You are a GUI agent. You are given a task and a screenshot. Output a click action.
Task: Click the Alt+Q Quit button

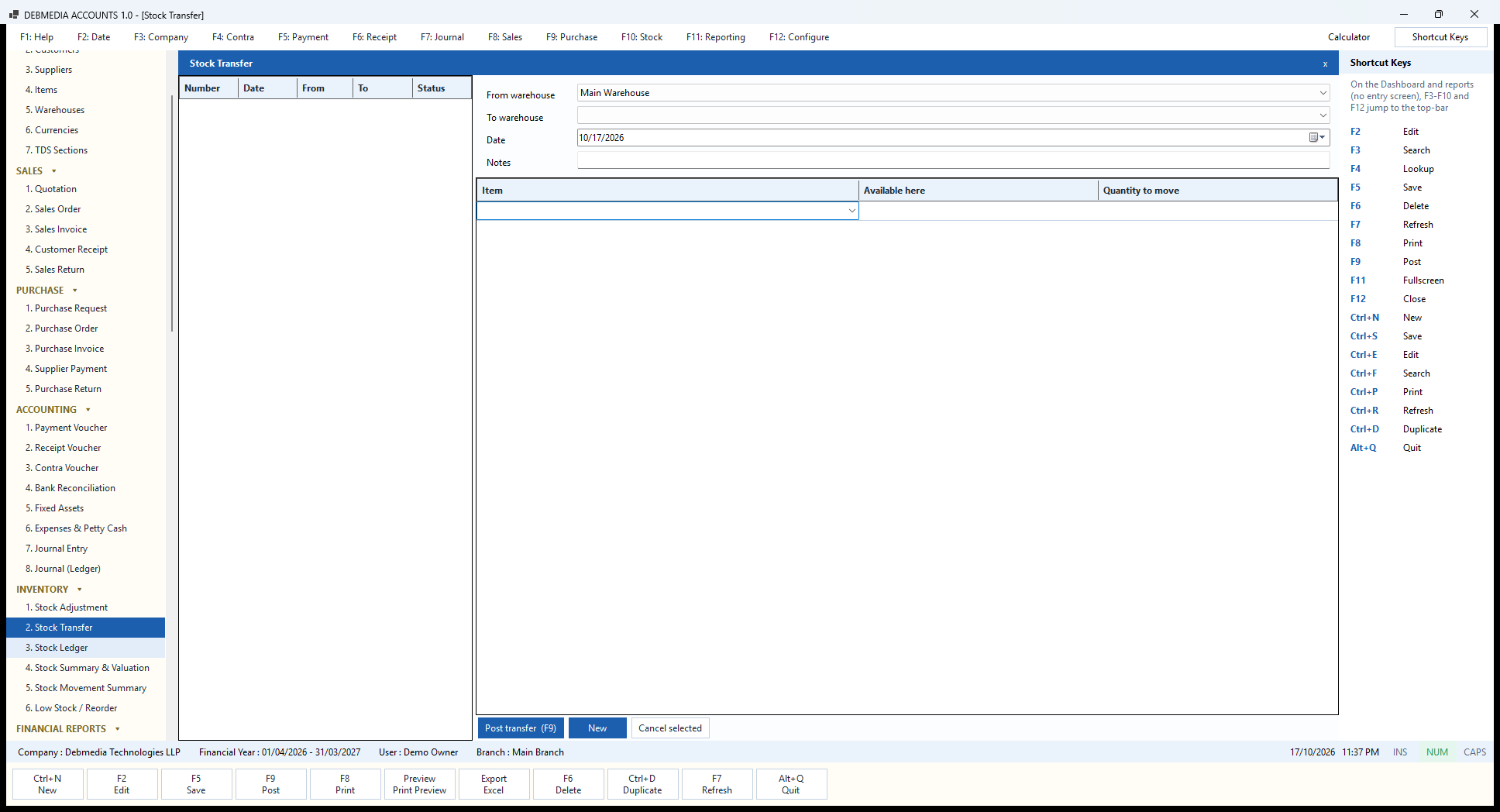point(791,784)
